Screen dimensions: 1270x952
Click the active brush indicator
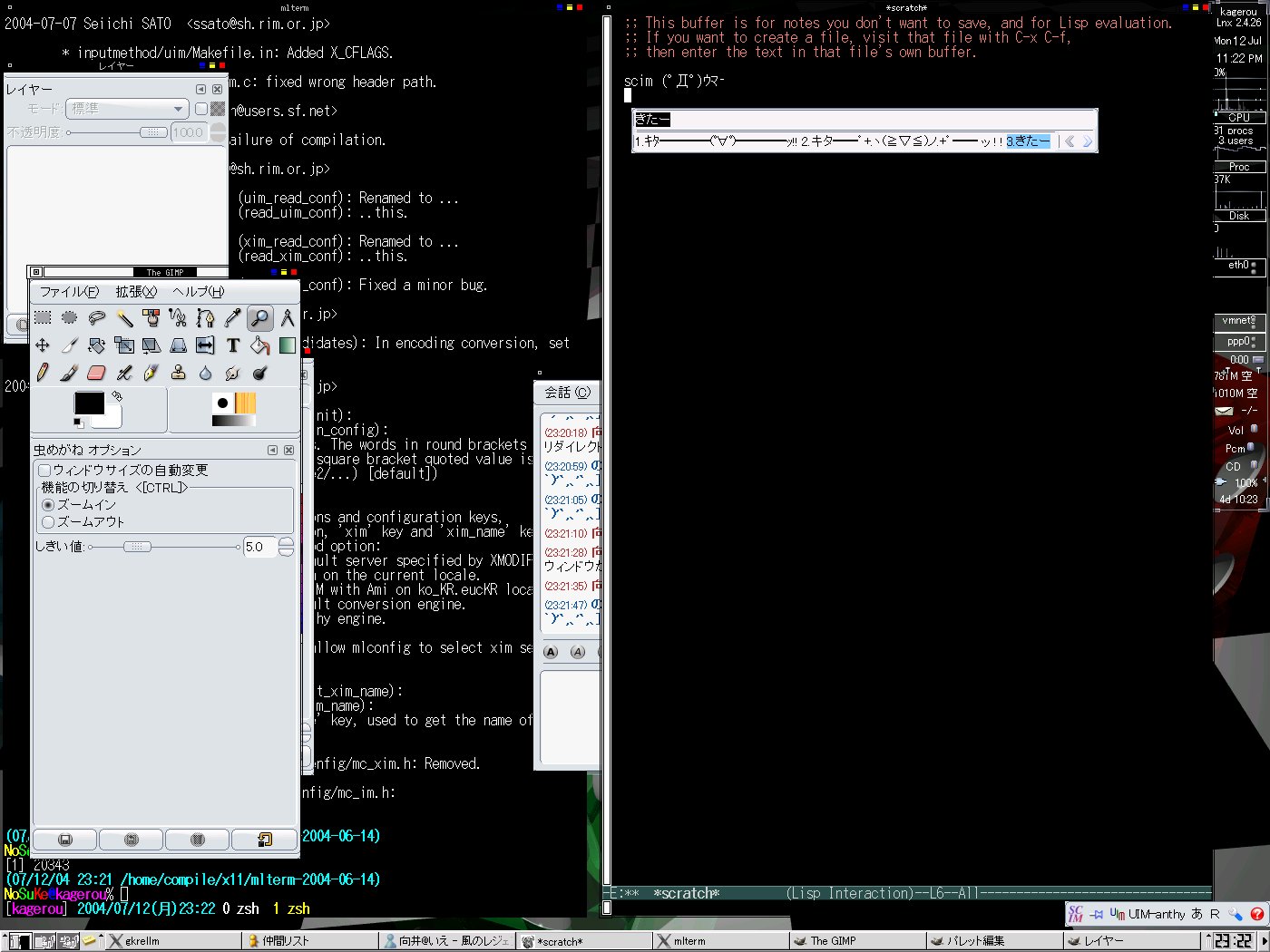222,403
